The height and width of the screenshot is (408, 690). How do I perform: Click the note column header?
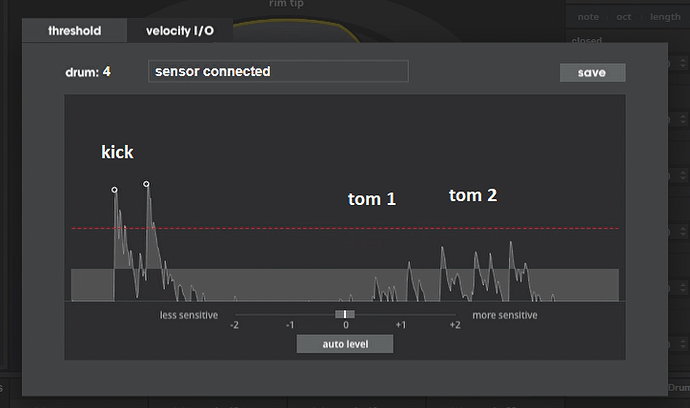pos(588,17)
